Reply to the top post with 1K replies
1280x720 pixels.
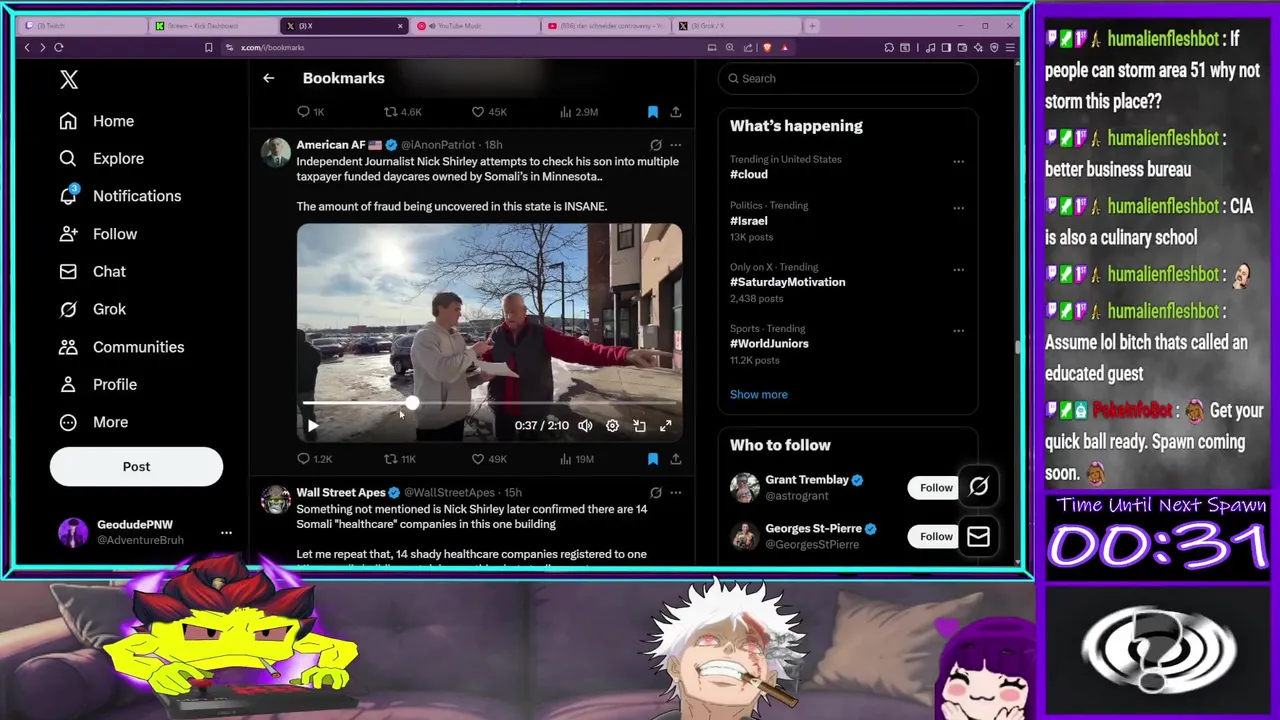point(310,112)
